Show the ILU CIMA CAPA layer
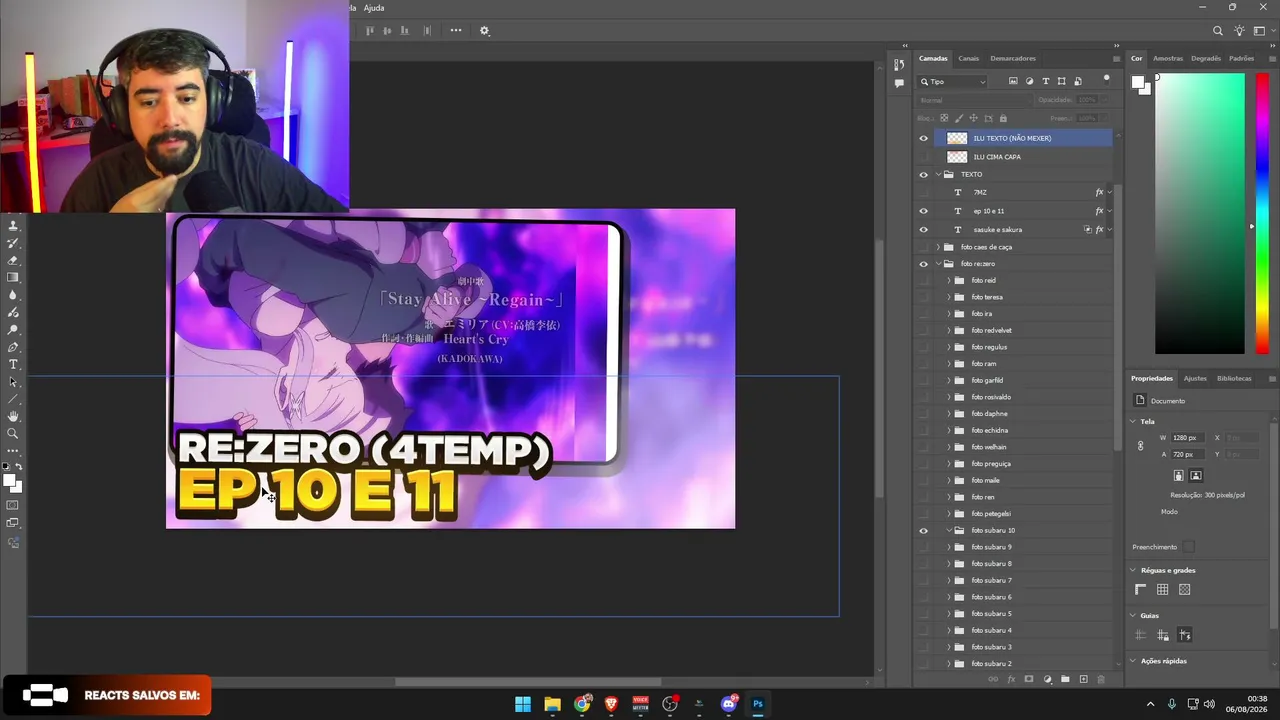Viewport: 1280px width, 720px height. 923,157
